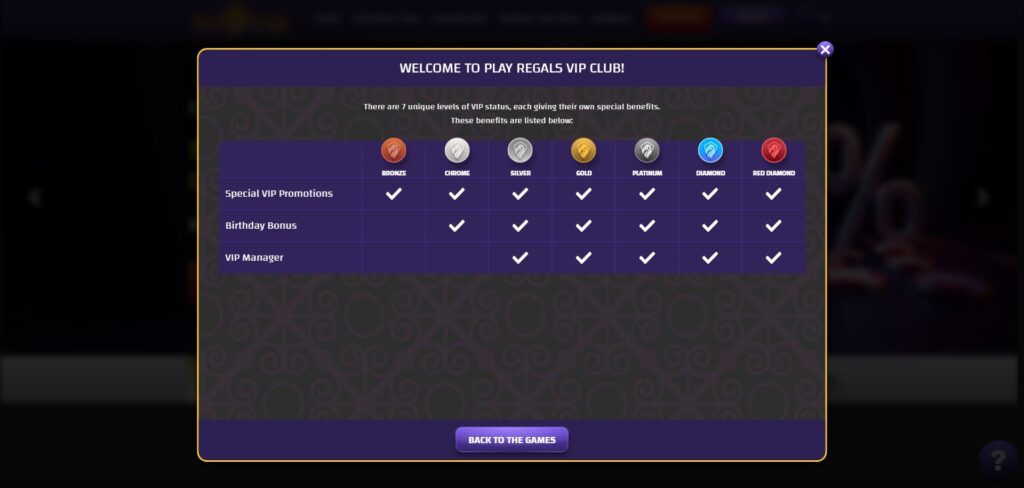Click Chrome checkmark in Birthday Bonus row
1024x488 pixels.
pos(457,226)
